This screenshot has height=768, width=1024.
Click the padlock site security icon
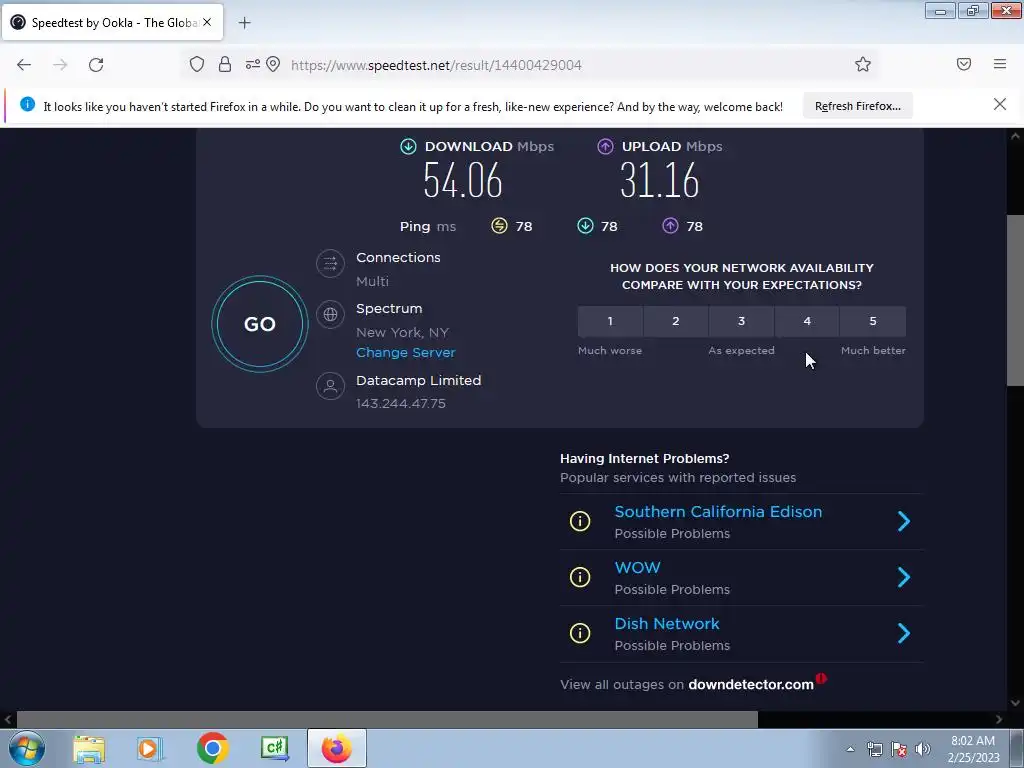tap(225, 64)
